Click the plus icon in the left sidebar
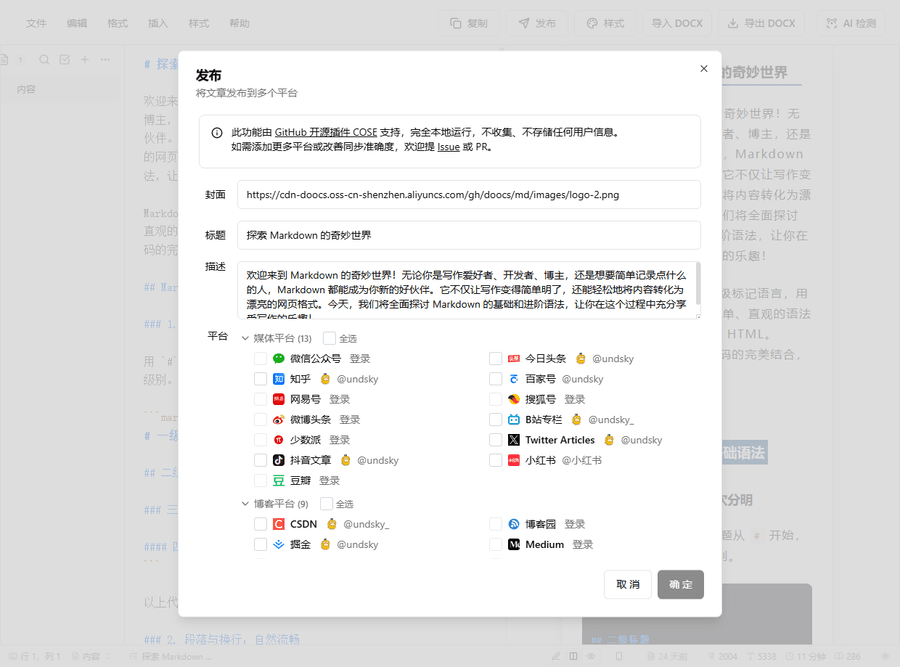This screenshot has height=667, width=900. [x=85, y=59]
